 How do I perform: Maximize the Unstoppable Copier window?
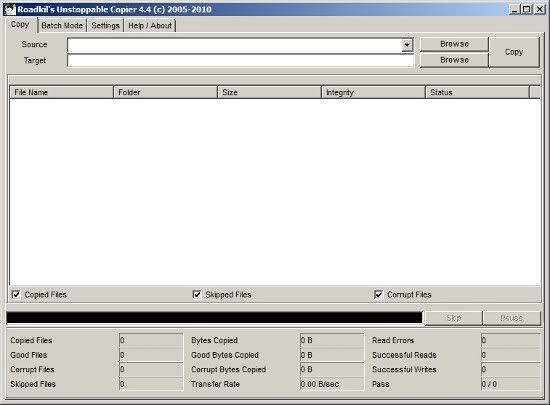pyautogui.click(x=527, y=9)
